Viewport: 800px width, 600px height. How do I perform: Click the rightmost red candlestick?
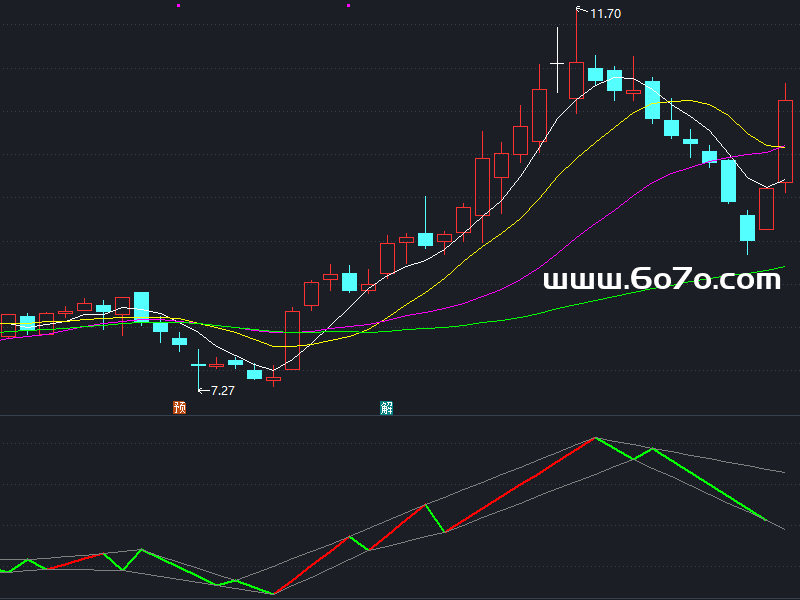pyautogui.click(x=785, y=140)
